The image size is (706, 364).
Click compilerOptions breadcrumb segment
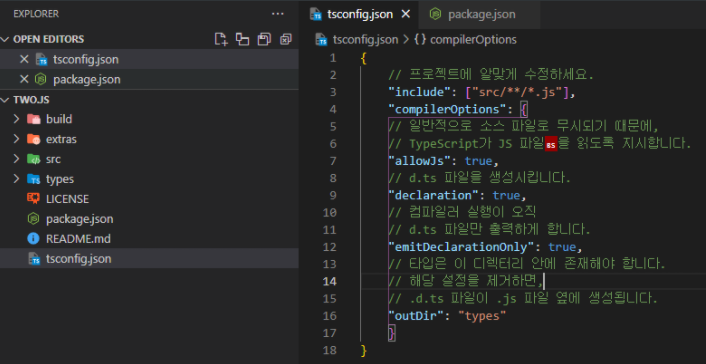(473, 40)
